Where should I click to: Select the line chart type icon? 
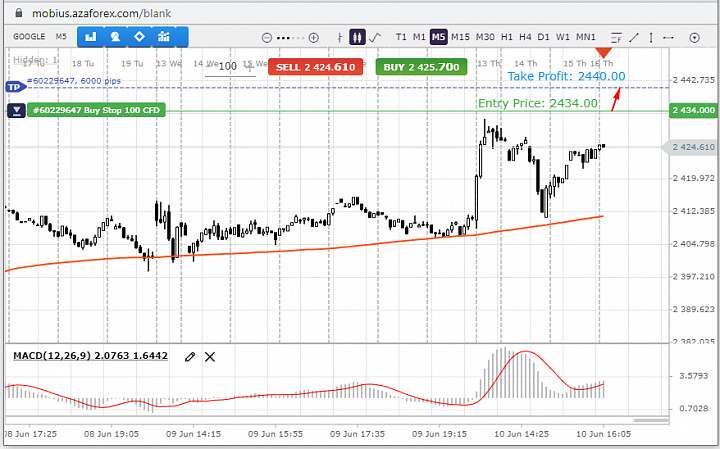click(375, 37)
